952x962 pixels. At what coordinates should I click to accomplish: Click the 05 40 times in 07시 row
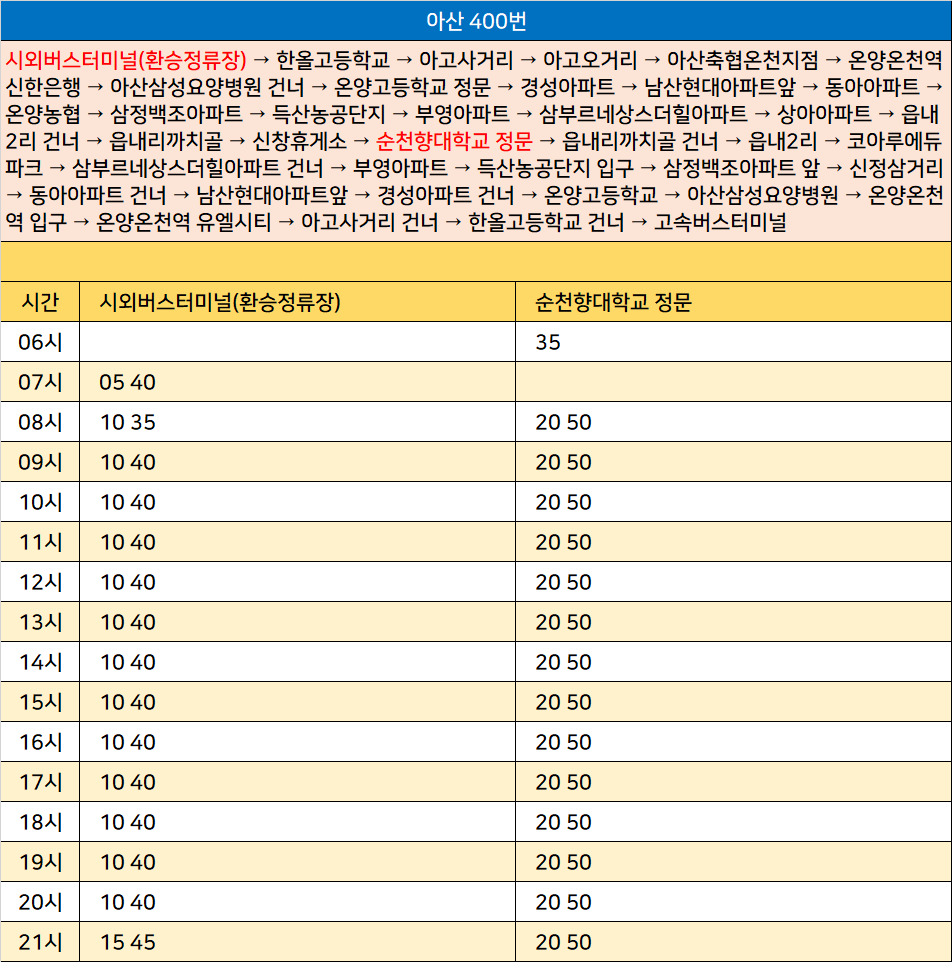(x=128, y=382)
